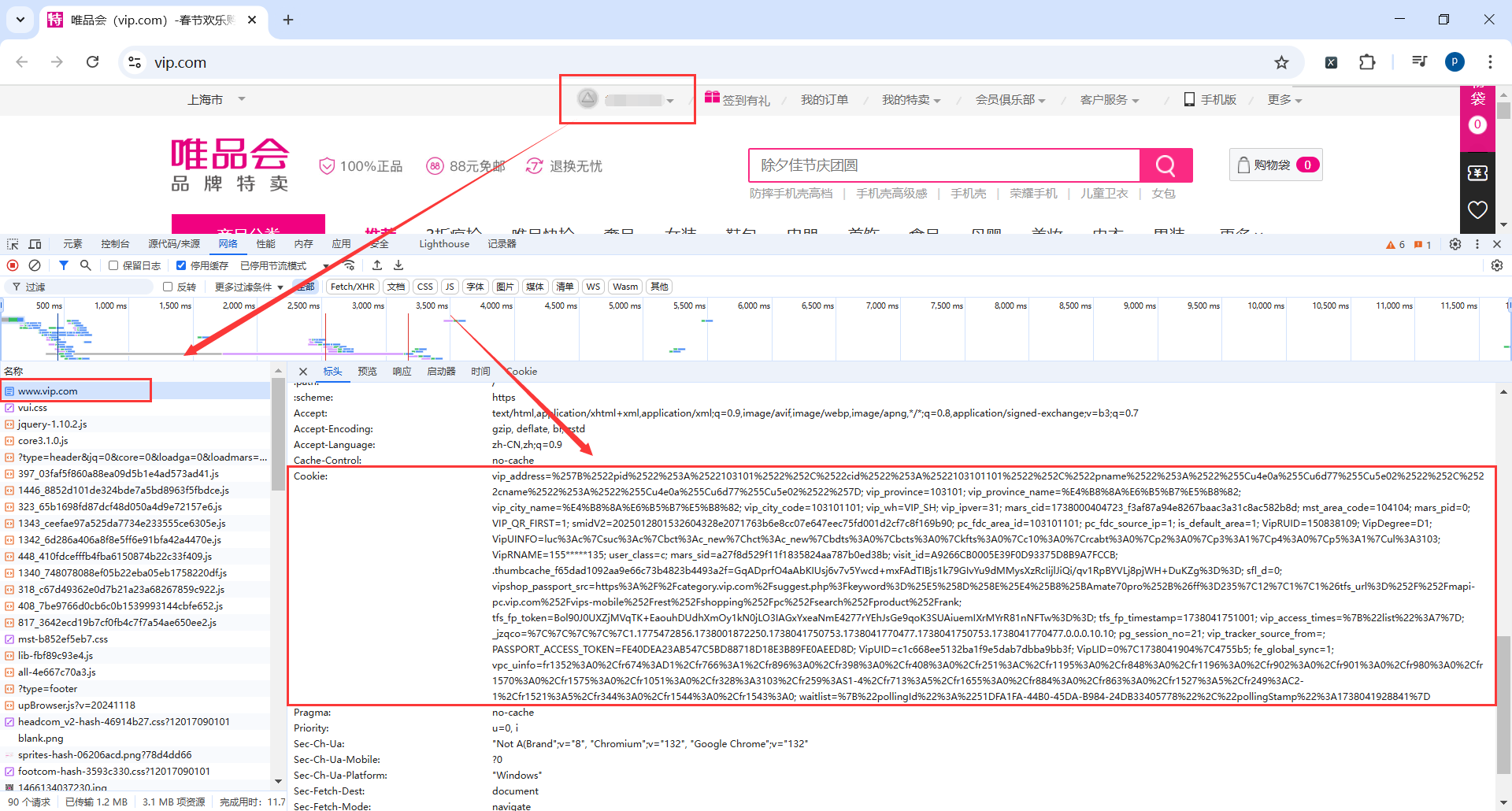The width and height of the screenshot is (1512, 811).
Task: Filter requests by JS type
Action: pos(450,287)
